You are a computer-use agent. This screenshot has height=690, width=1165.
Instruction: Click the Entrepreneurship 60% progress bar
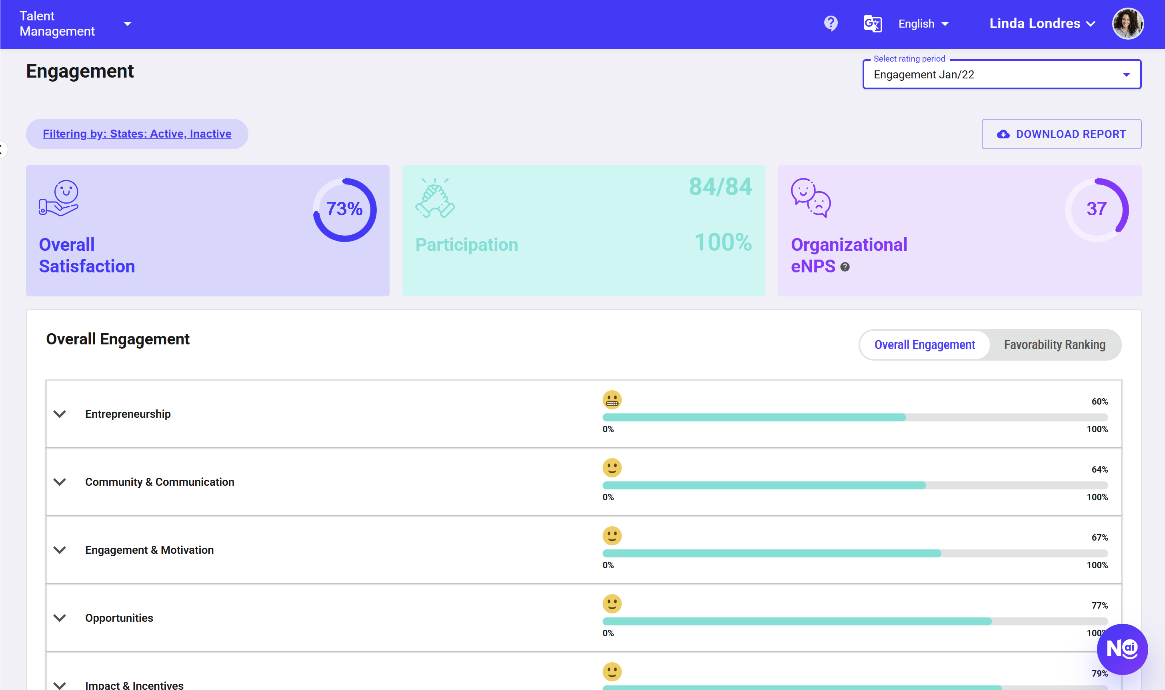coord(855,417)
